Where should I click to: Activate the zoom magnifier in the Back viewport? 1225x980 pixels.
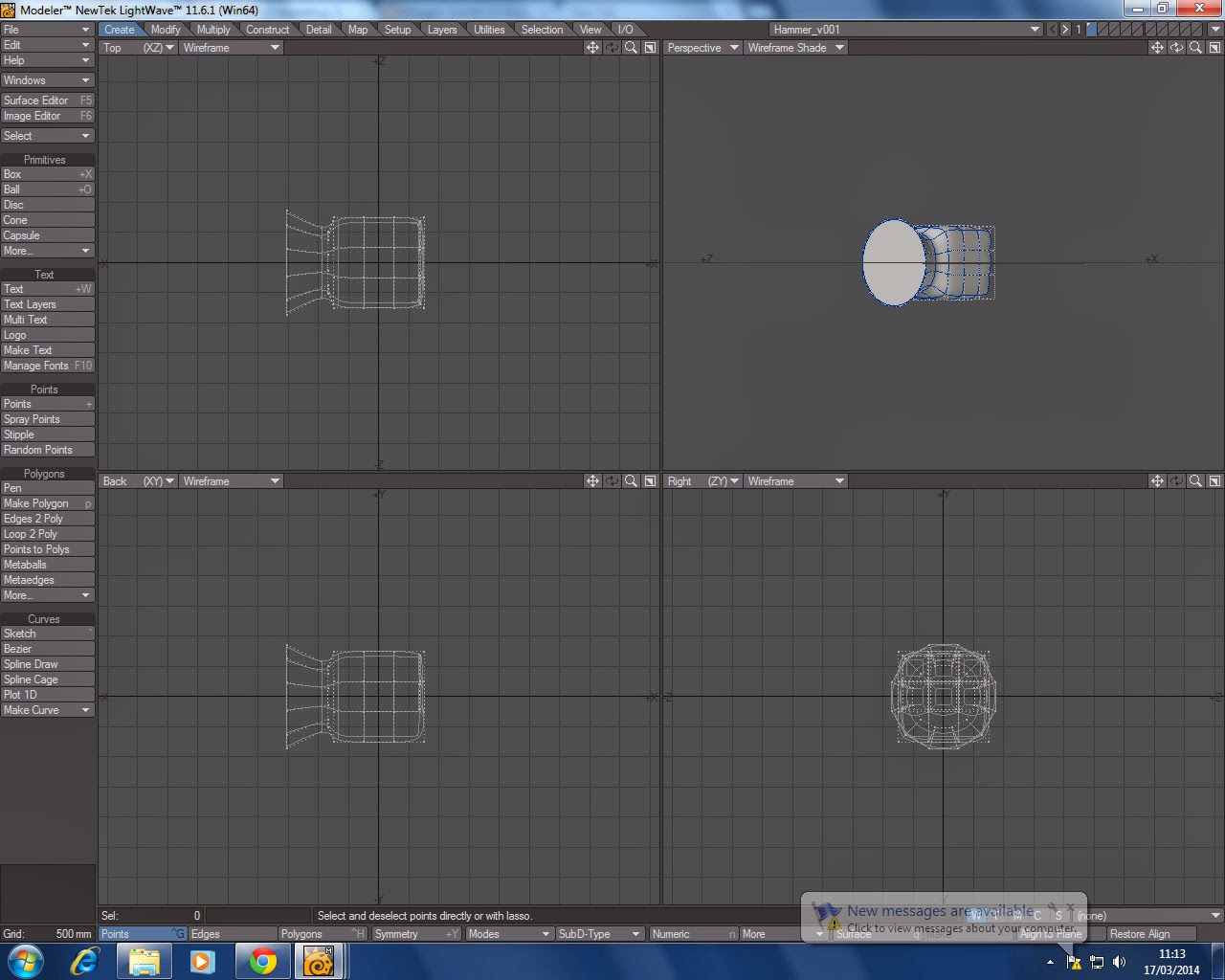(631, 480)
